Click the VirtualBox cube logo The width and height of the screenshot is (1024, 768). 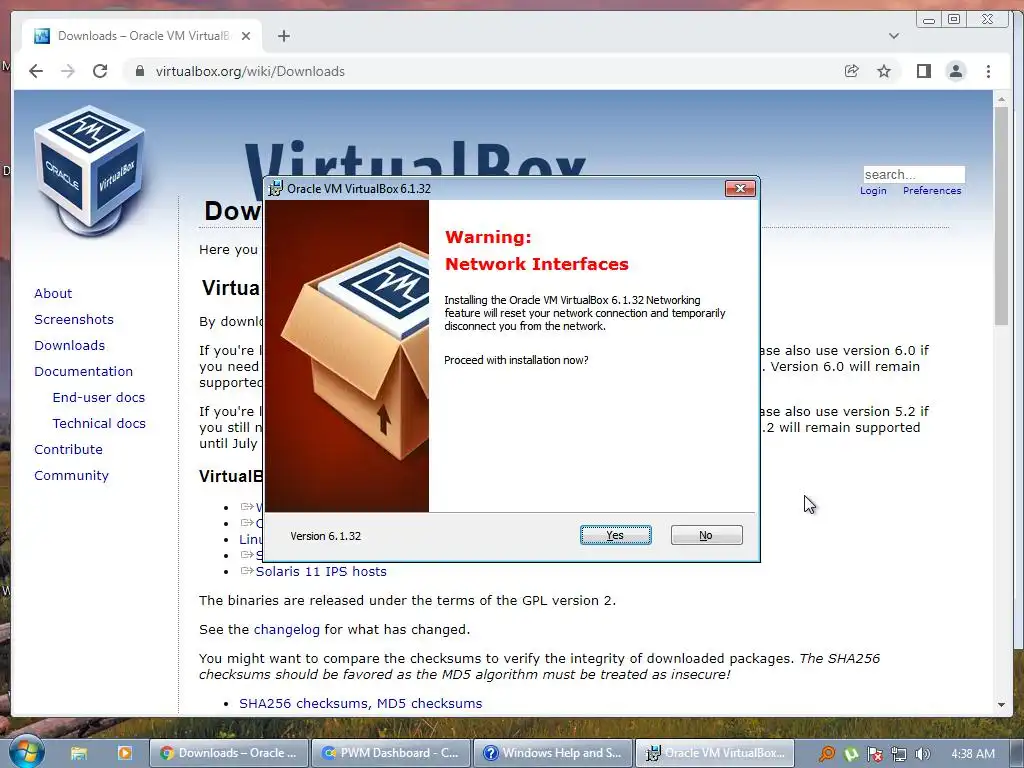89,171
